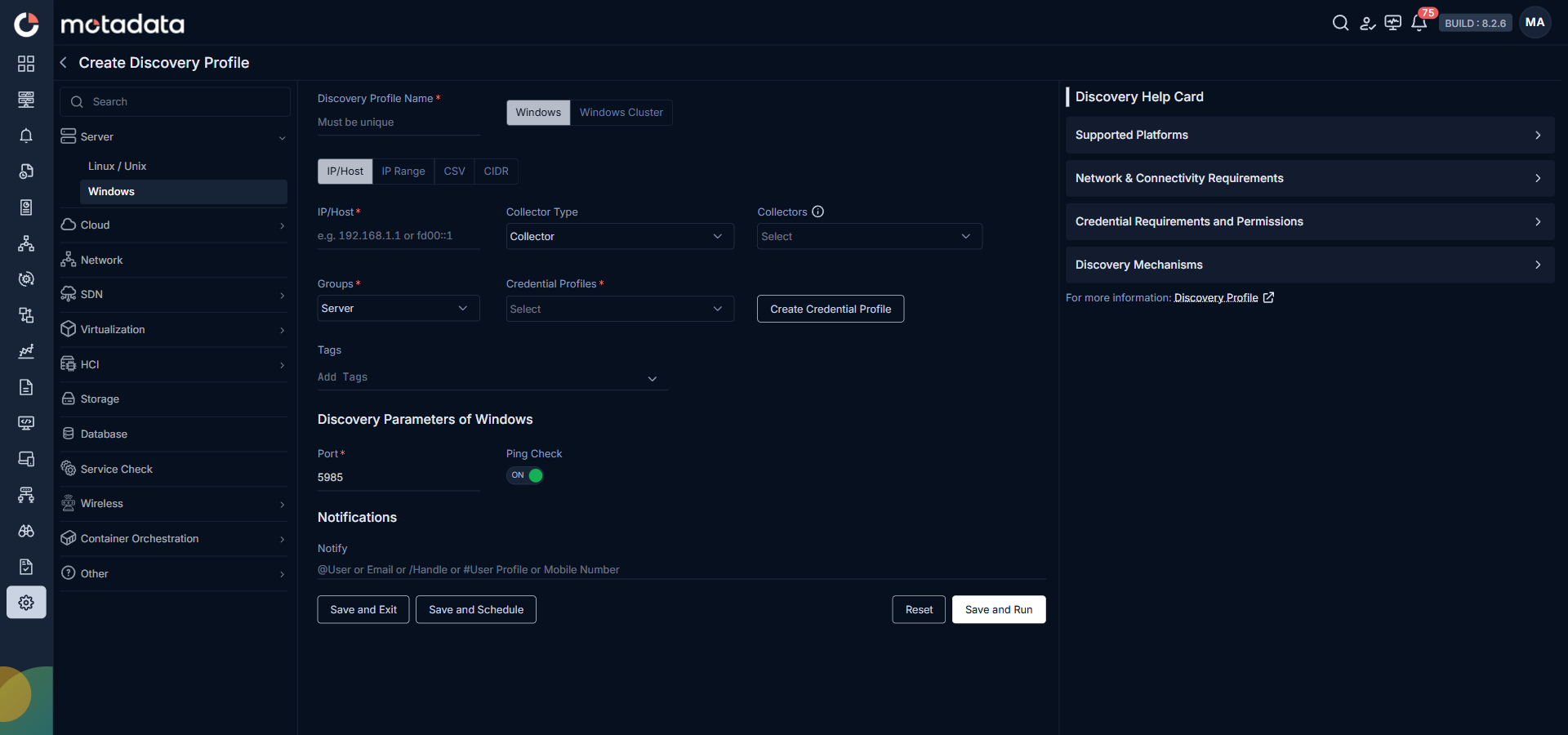1568x735 pixels.
Task: Switch to the CIDR tab
Action: click(497, 171)
